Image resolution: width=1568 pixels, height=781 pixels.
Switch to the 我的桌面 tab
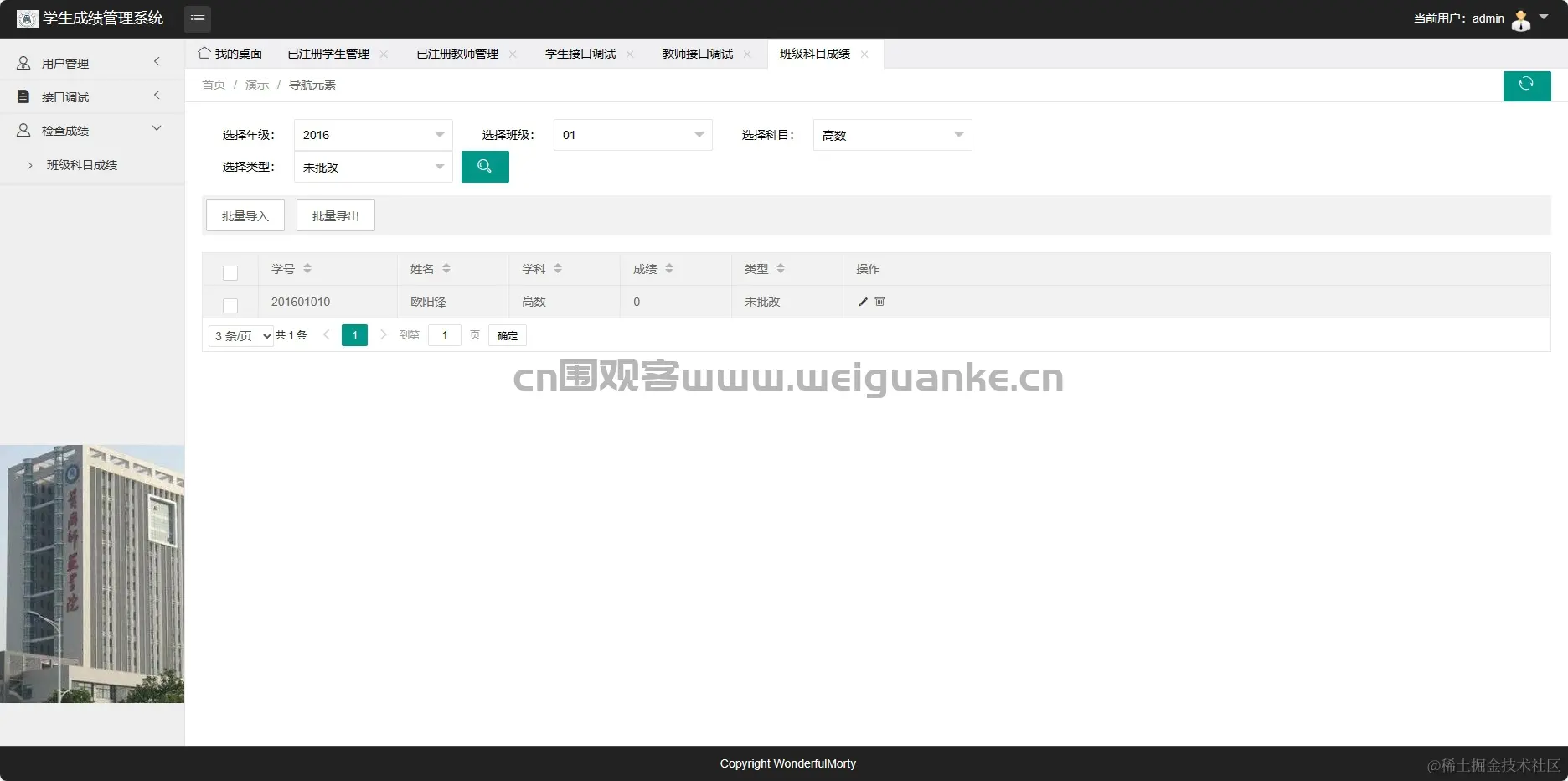coord(230,54)
